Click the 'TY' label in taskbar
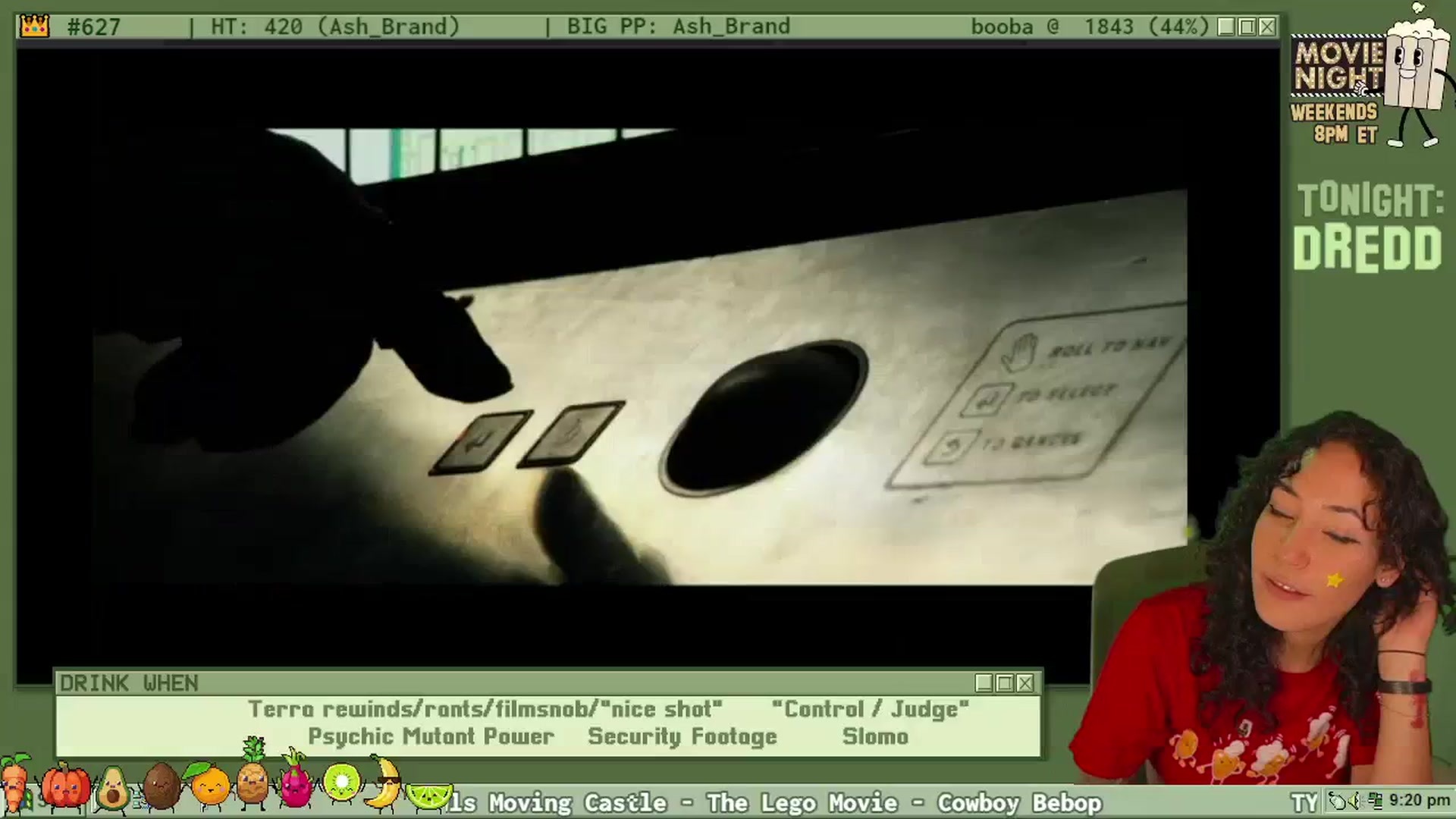 pyautogui.click(x=1304, y=802)
